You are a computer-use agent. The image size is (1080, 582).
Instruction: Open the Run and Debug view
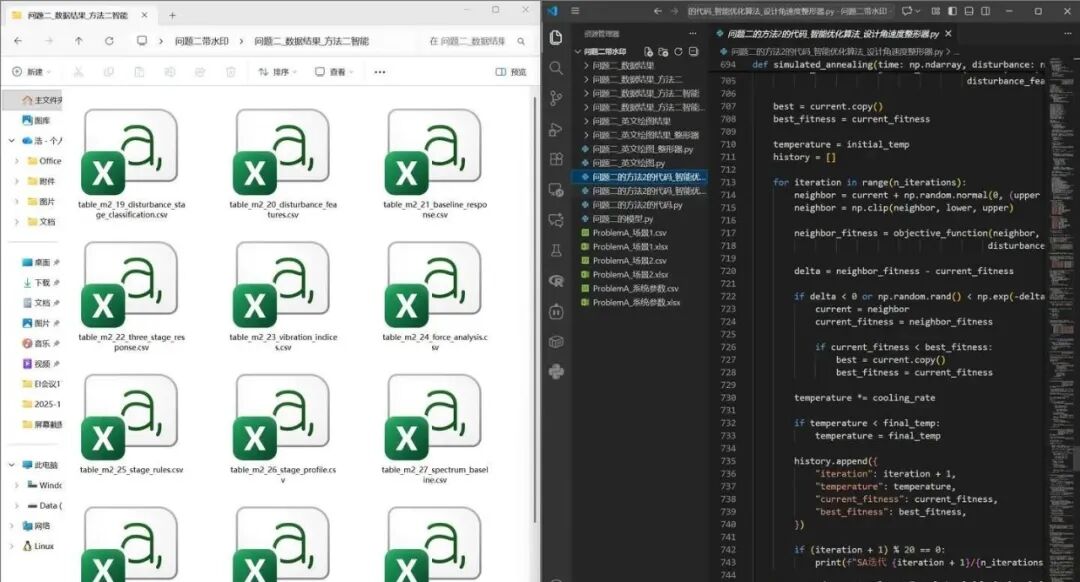click(x=556, y=129)
